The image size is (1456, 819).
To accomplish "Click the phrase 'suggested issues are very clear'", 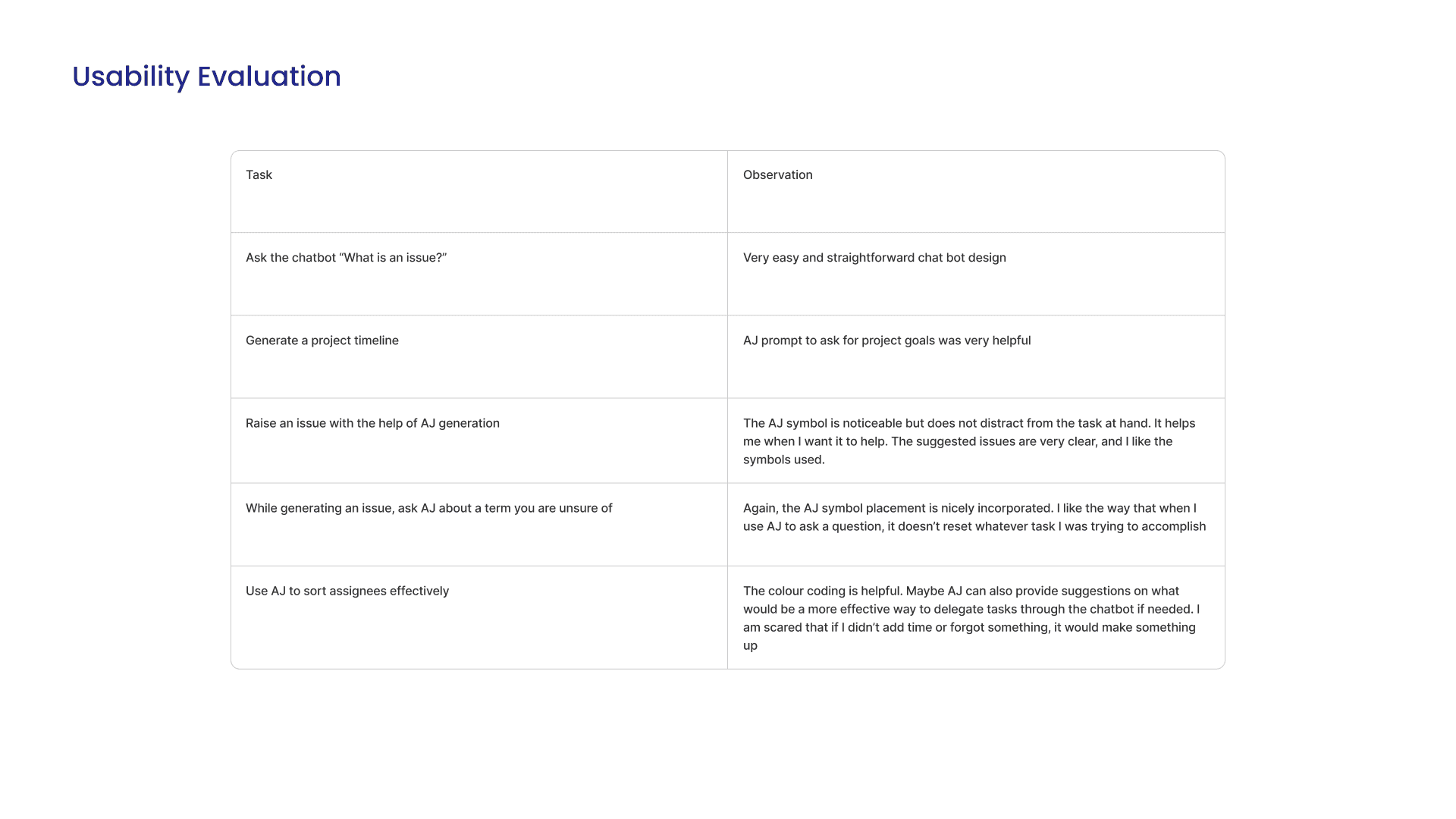I will pos(1007,441).
